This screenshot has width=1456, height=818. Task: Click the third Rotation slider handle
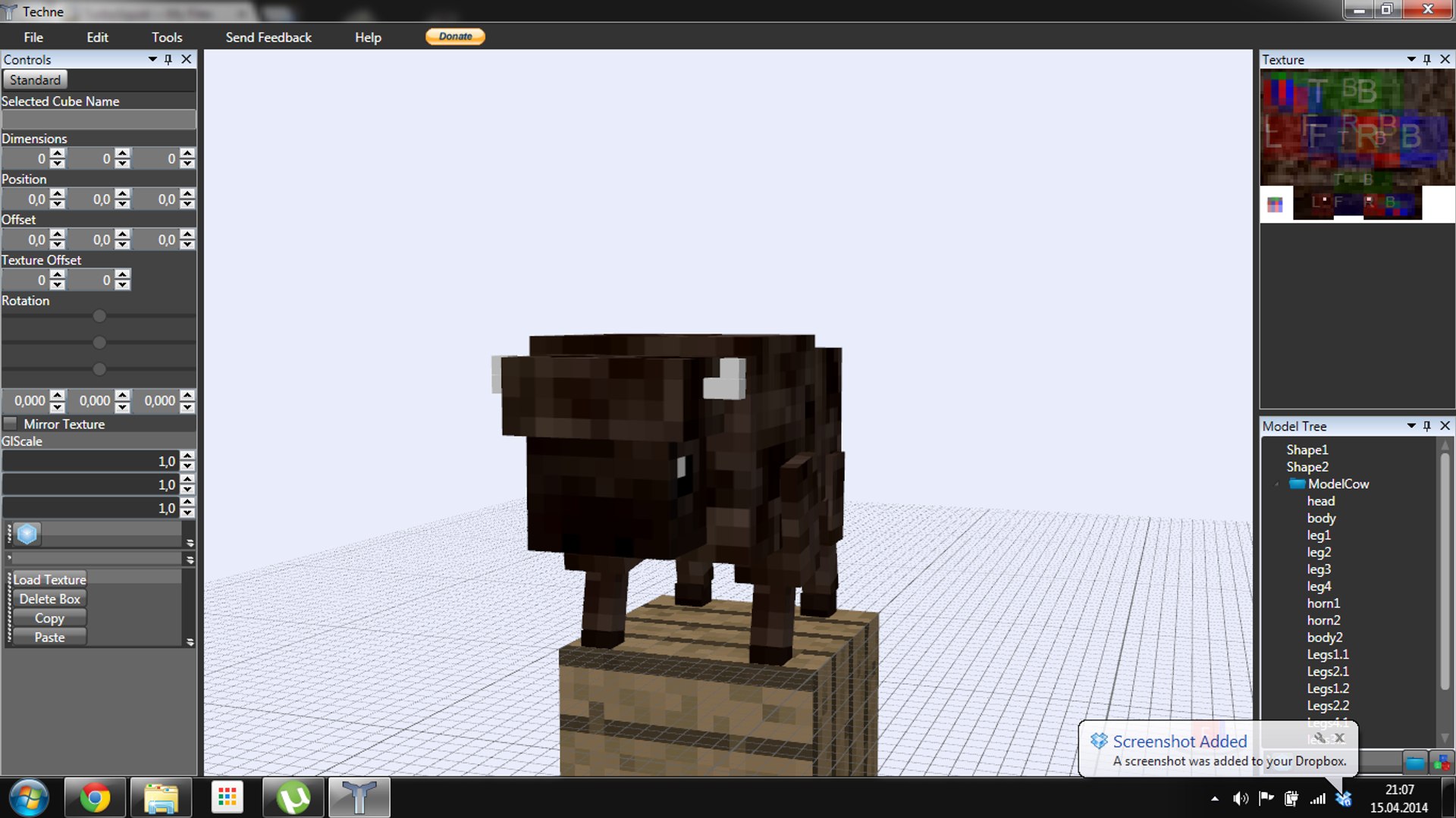99,369
